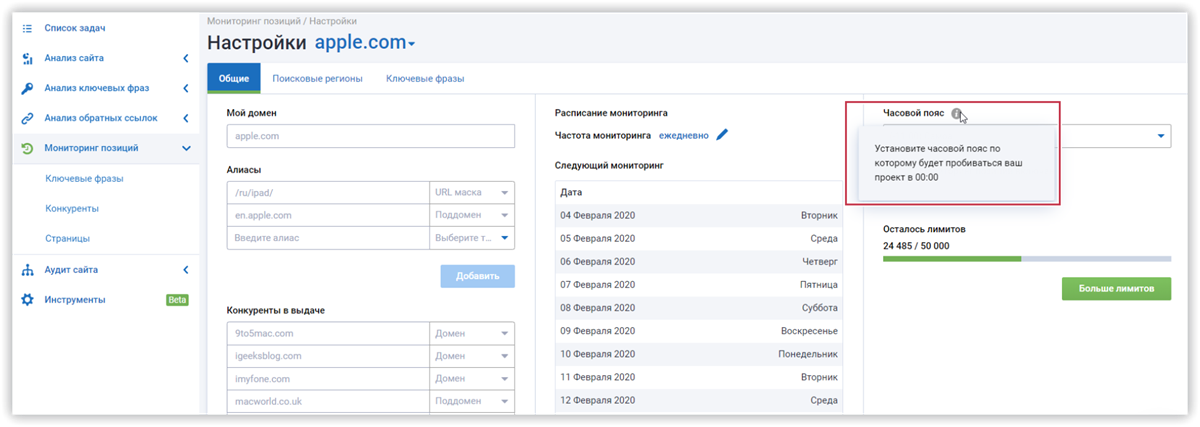Click the macworld.co.uk competitor field

[x=328, y=402]
